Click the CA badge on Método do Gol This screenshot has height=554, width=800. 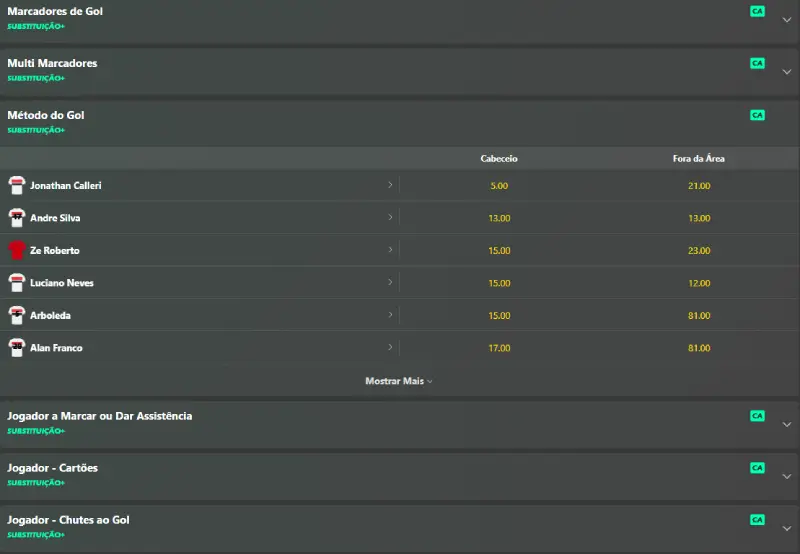(x=757, y=115)
